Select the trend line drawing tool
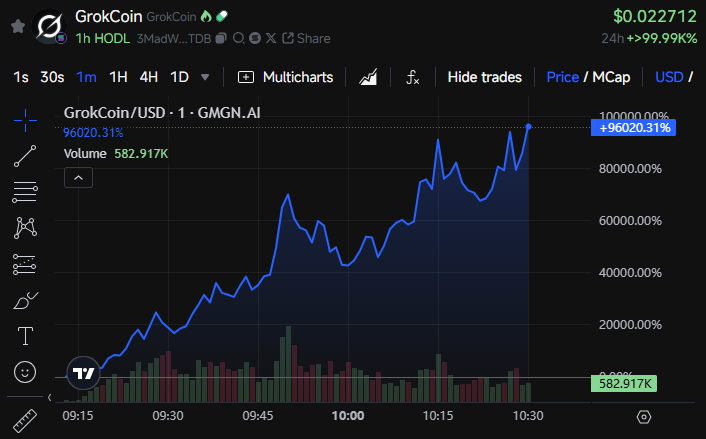 (26, 155)
